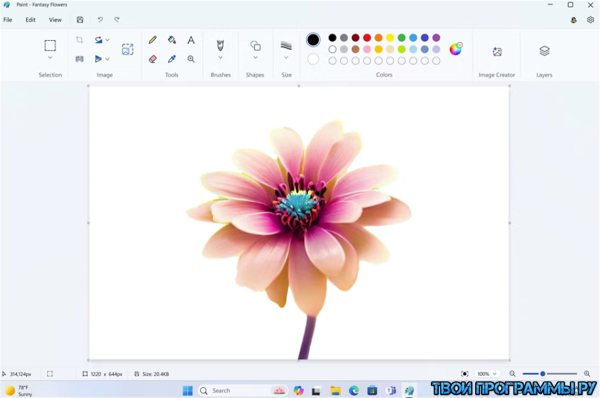Expand the Shapes dropdown chevron
The height and width of the screenshot is (398, 600).
[x=255, y=58]
